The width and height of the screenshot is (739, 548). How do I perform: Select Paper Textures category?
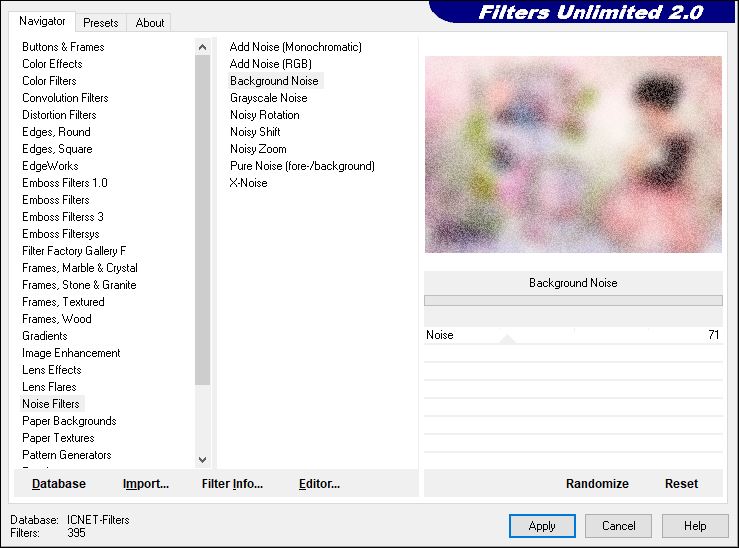58,438
